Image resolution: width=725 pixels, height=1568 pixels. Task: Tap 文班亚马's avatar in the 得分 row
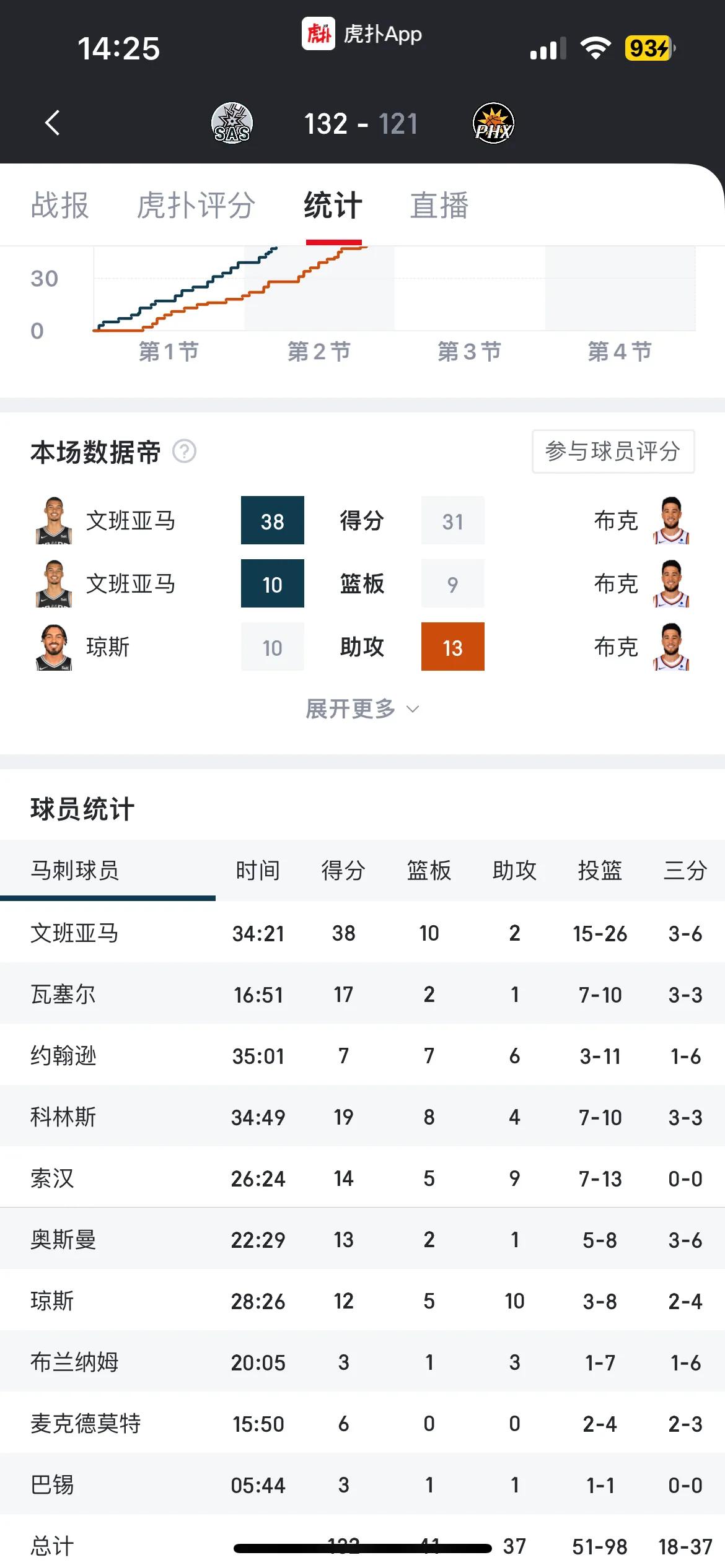click(55, 521)
